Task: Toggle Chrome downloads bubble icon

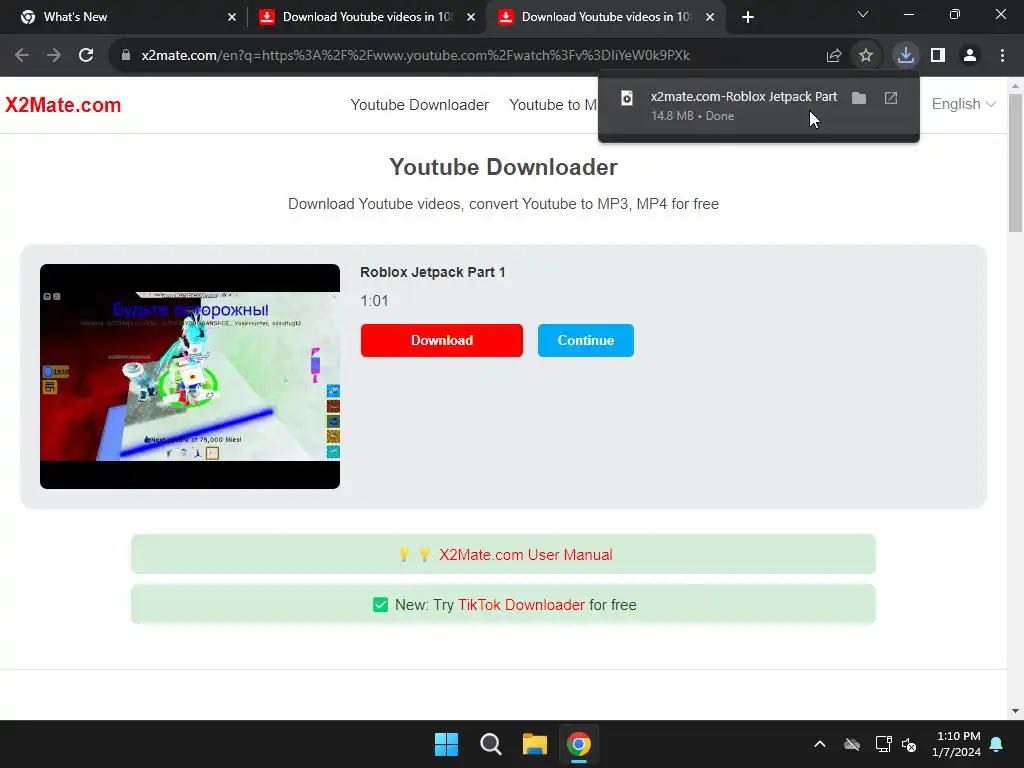Action: 906,56
